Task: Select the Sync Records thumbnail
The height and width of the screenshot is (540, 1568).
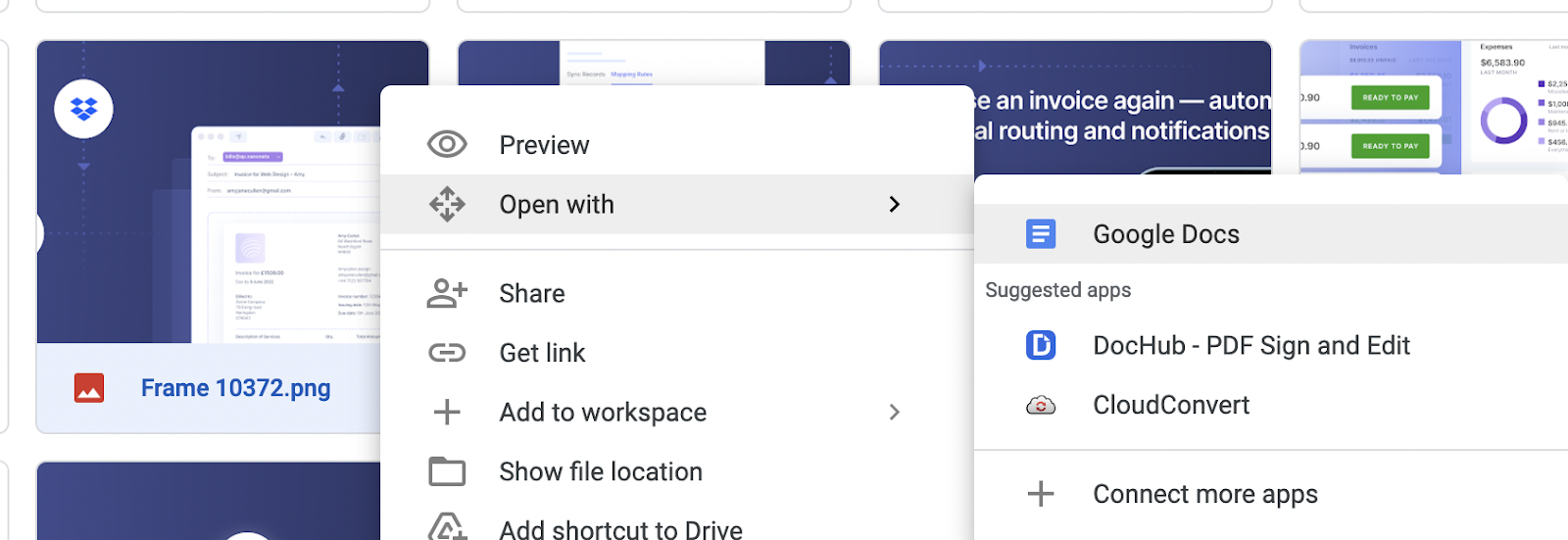Action: (x=654, y=63)
